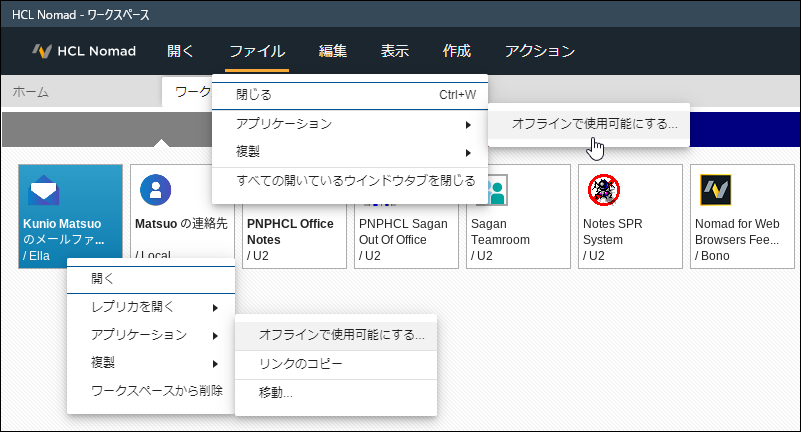
Task: Open the ファイル menu
Action: pyautogui.click(x=257, y=51)
